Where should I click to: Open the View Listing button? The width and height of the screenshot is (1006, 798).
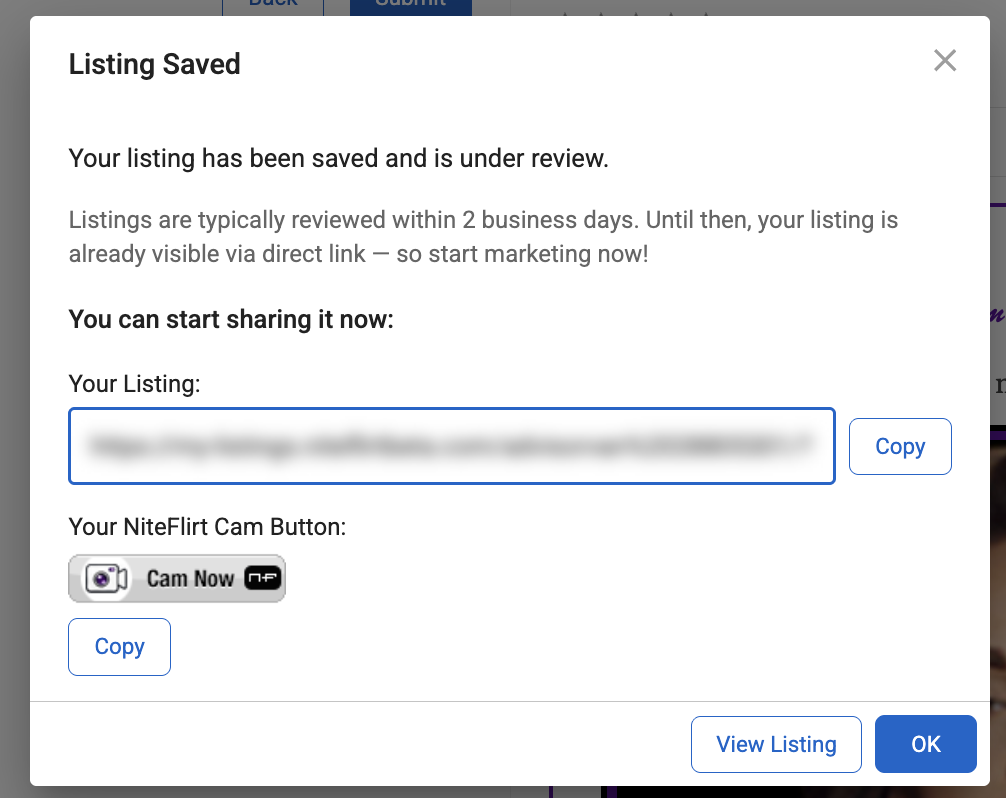pos(776,744)
